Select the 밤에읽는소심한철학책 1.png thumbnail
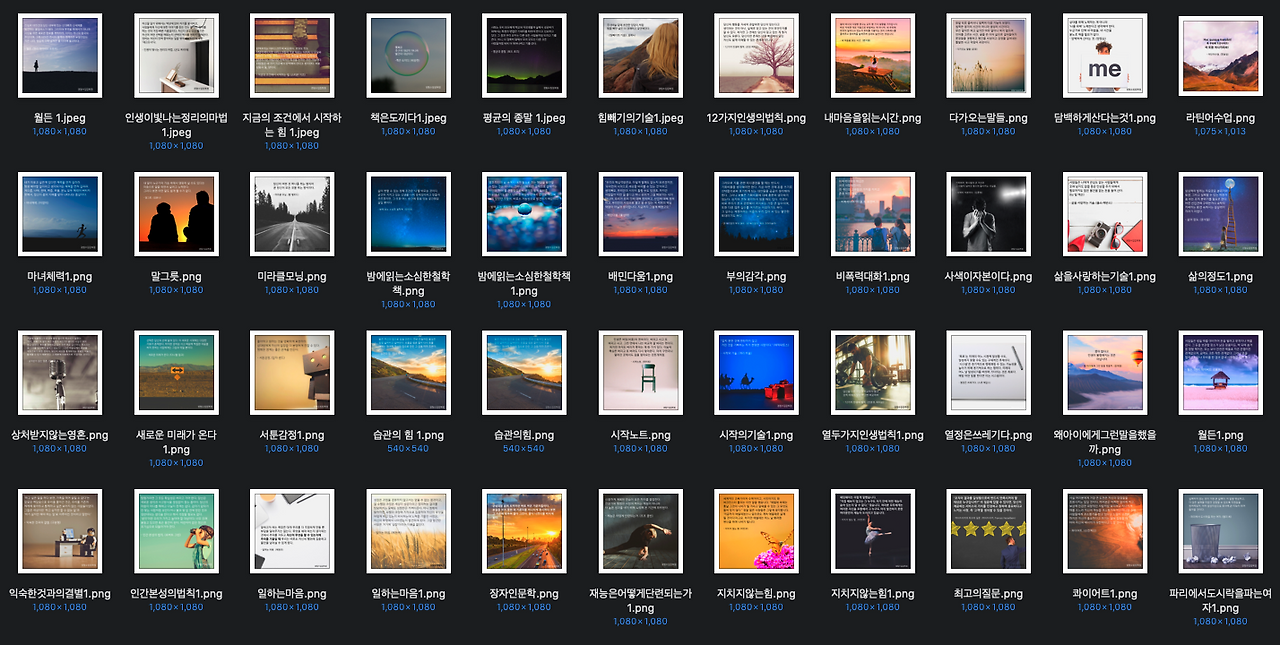Viewport: 1280px width, 645px height. pos(524,215)
